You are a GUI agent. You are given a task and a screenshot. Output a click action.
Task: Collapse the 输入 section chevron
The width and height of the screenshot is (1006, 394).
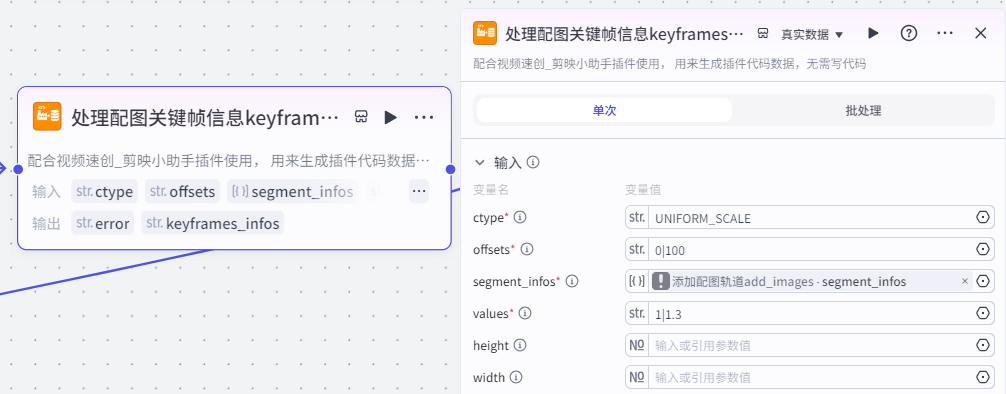tap(479, 162)
